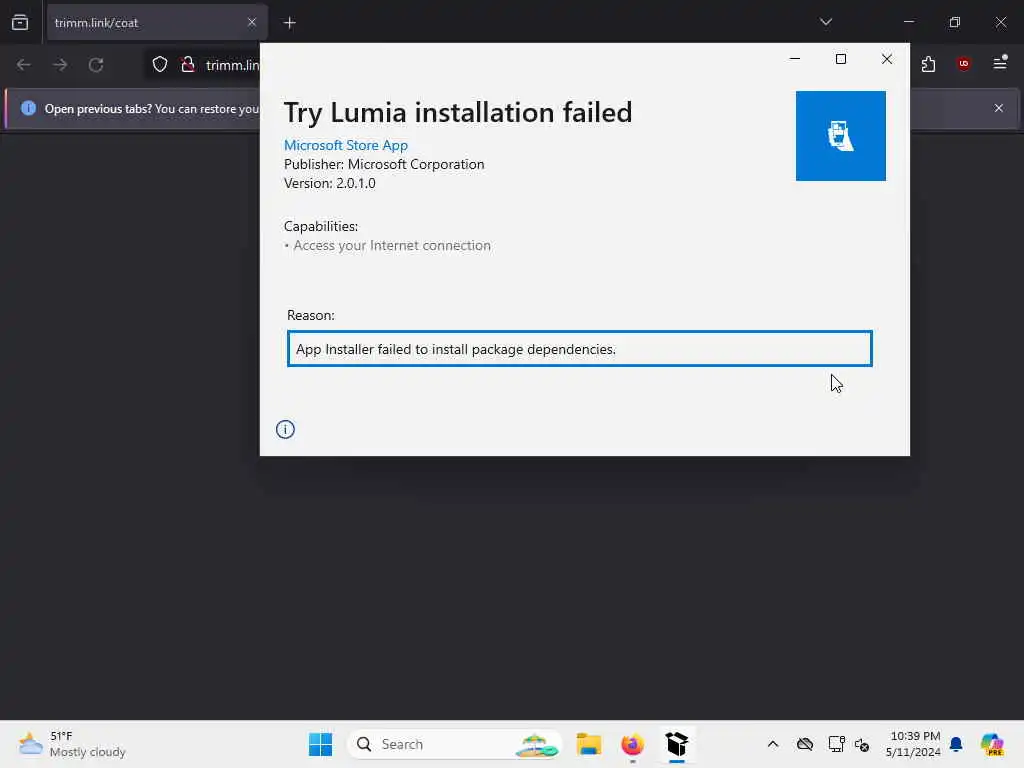Screen dimensions: 1024x768
Task: Open a new Firefox tab
Action: click(x=290, y=23)
